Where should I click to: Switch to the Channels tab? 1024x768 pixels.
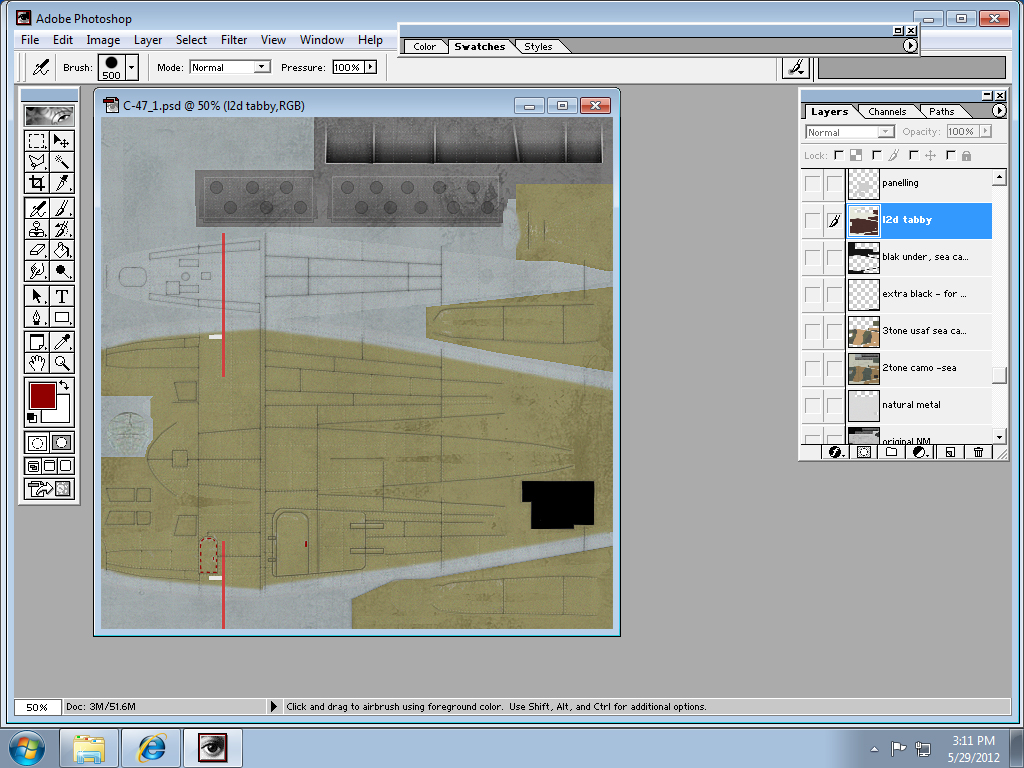coord(887,112)
